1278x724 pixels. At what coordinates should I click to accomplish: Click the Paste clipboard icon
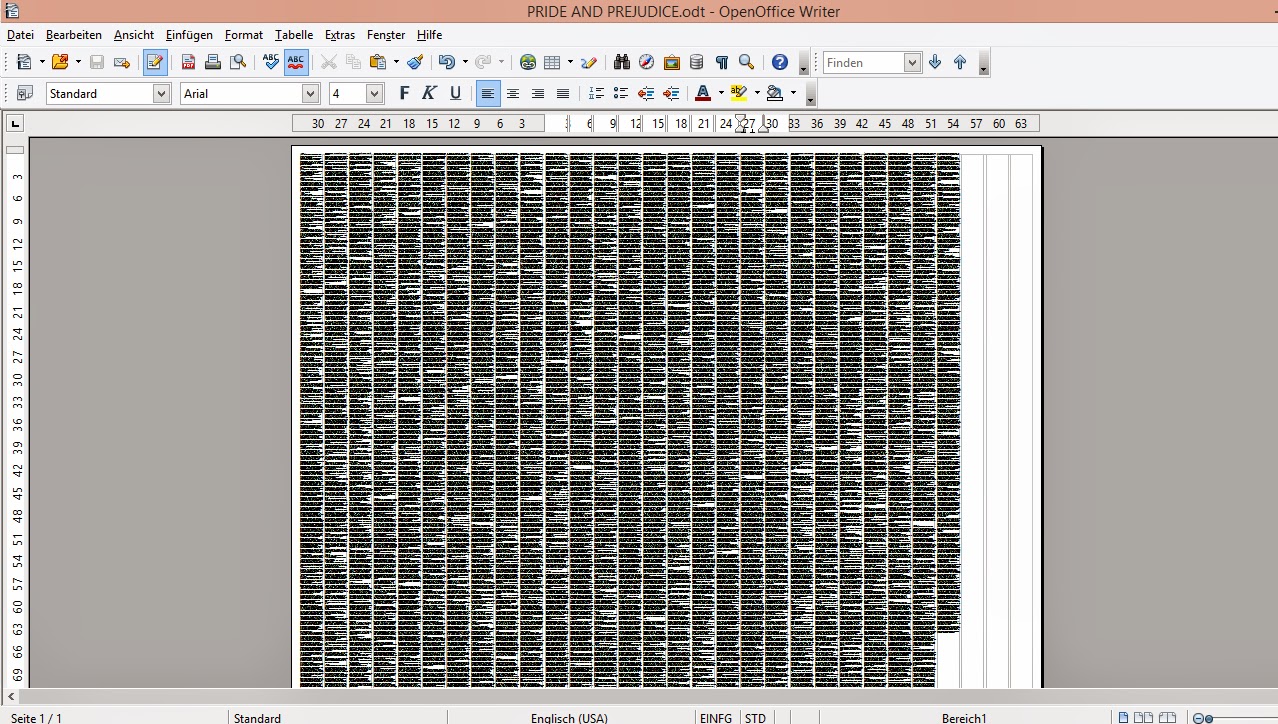tap(377, 62)
